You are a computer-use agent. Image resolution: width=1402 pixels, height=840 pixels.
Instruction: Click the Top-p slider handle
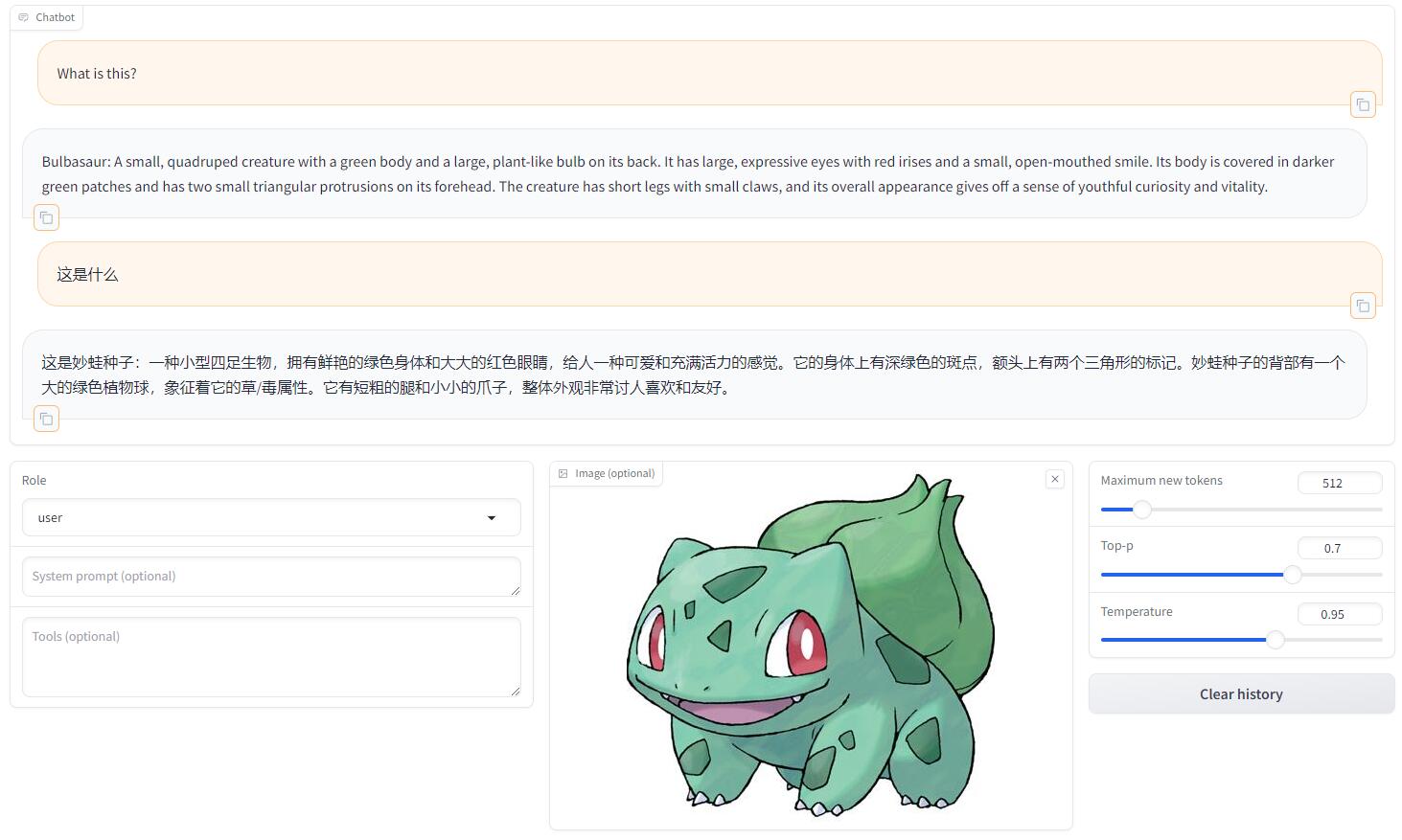1292,575
